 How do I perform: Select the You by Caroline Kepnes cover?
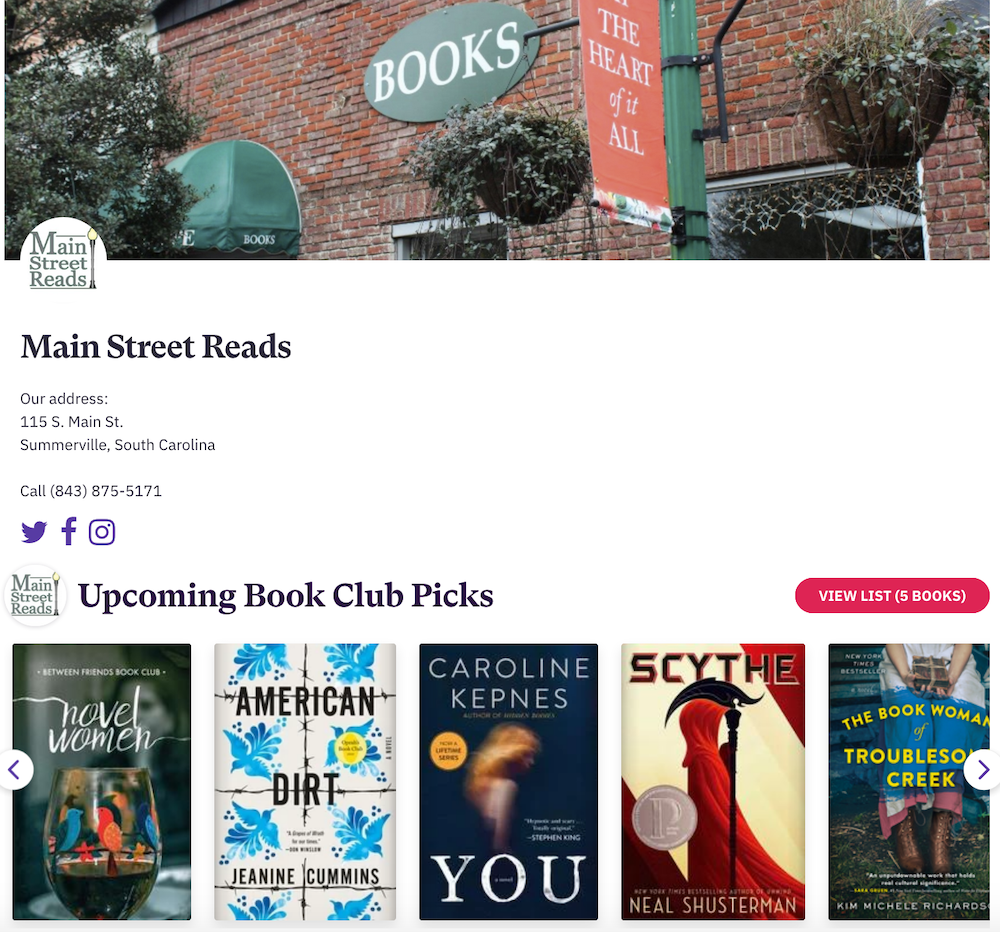(508, 781)
